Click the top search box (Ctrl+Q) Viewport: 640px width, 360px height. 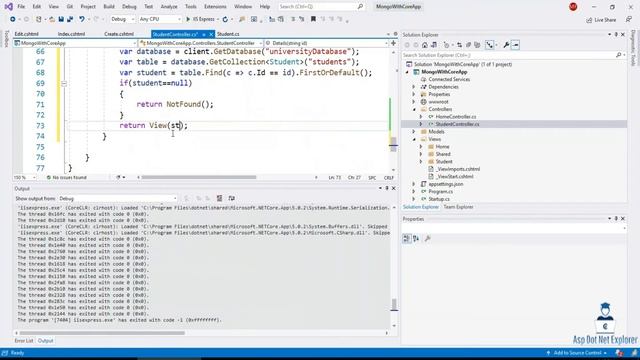coord(321,7)
